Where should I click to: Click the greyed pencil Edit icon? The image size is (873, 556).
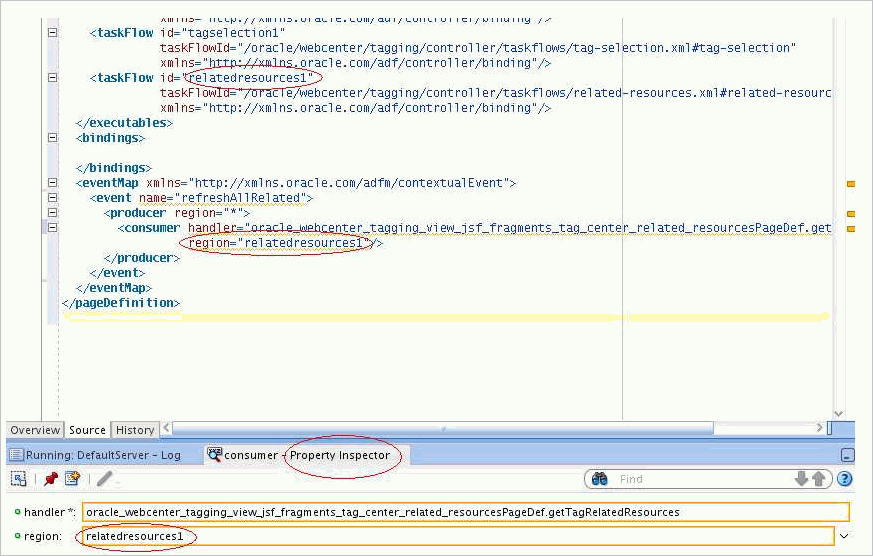pos(104,479)
